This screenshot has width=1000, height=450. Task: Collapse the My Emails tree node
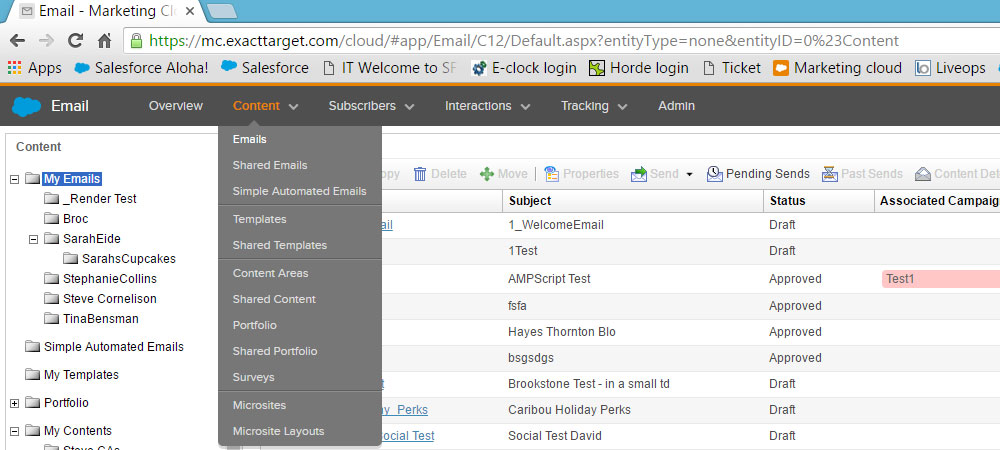(15, 179)
